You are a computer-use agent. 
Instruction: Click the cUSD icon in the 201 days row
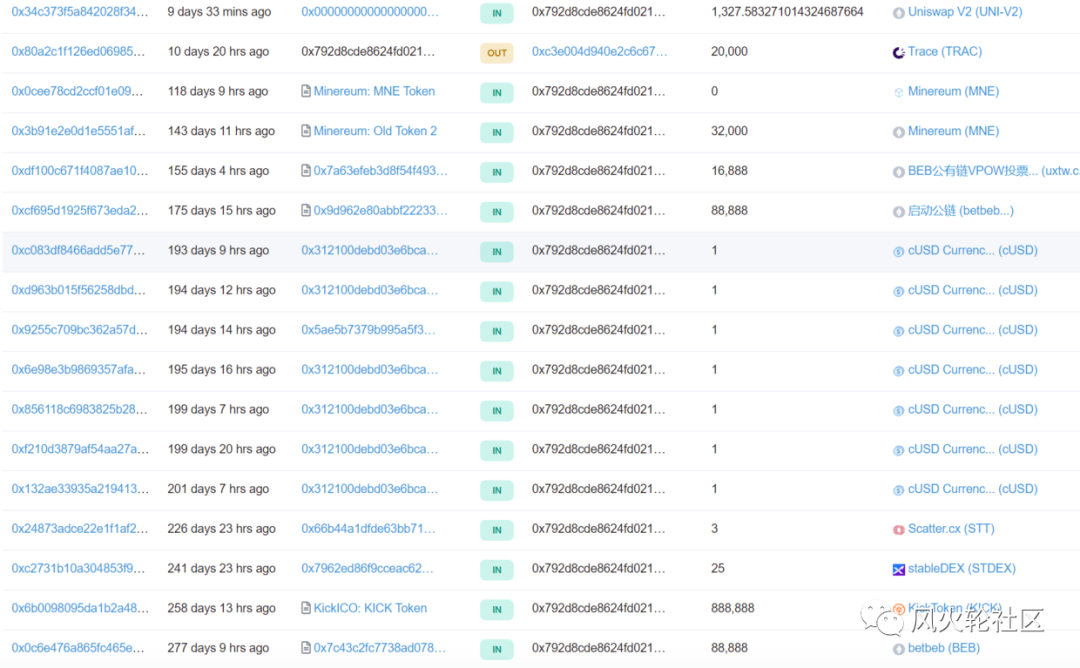[x=898, y=490]
